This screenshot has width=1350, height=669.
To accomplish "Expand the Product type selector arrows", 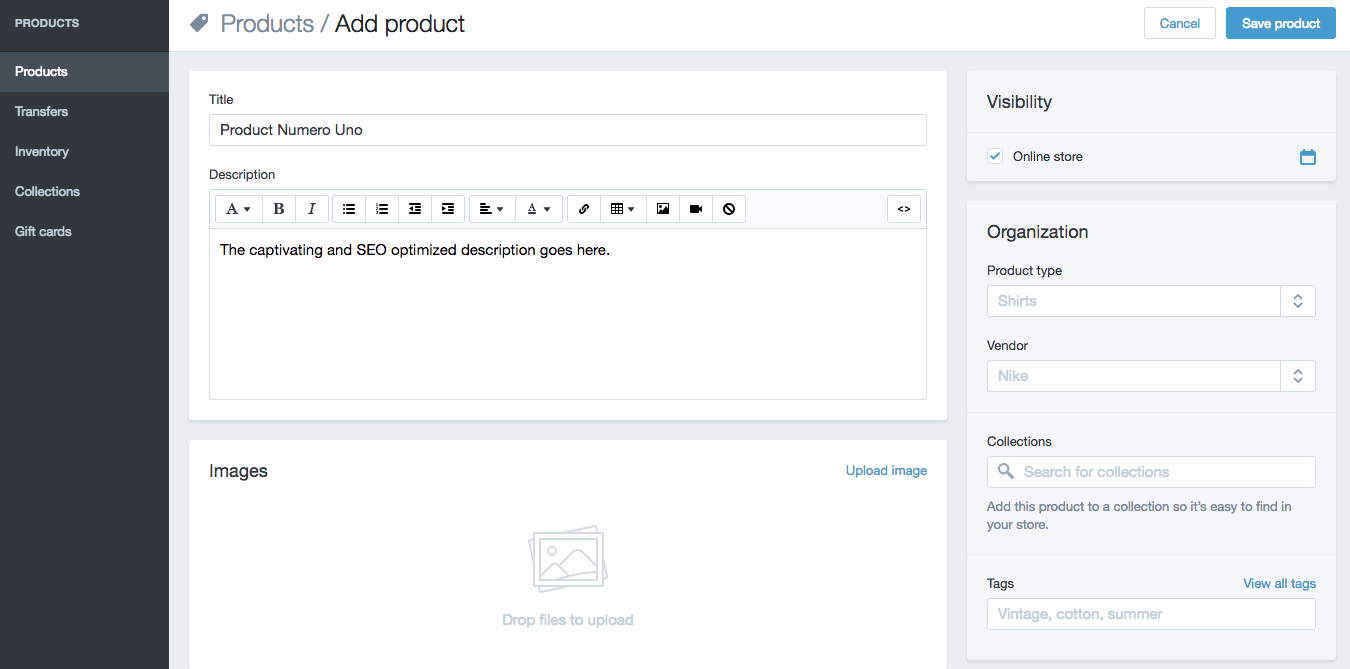I will pos(1298,301).
